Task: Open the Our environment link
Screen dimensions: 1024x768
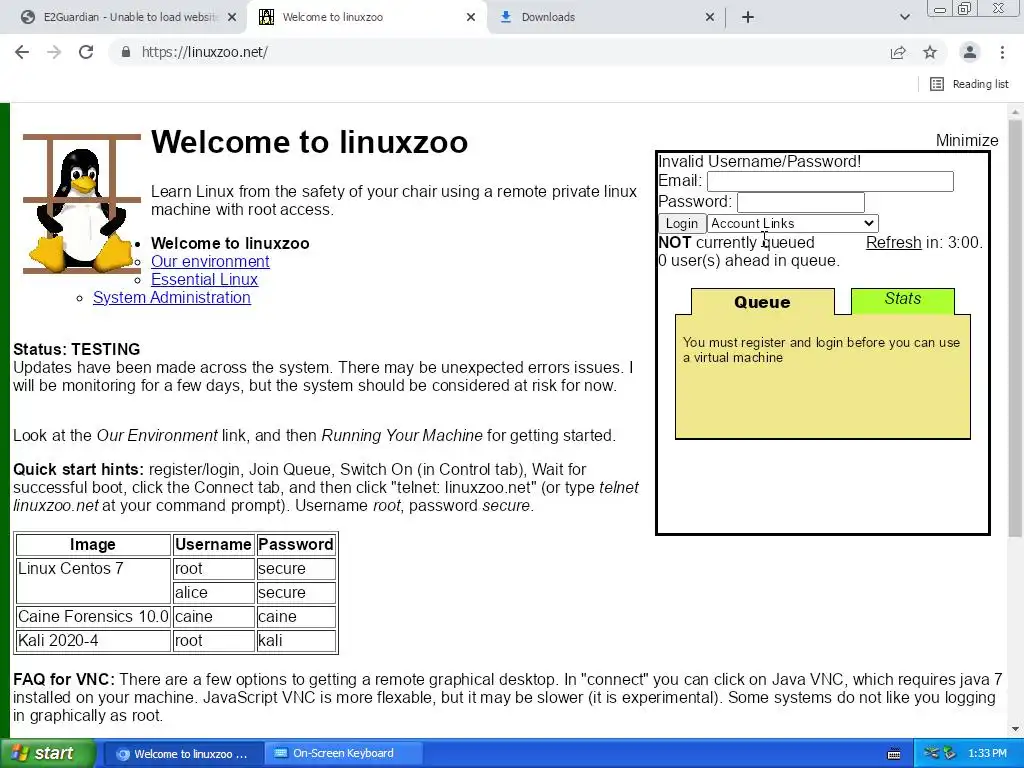Action: (x=210, y=261)
